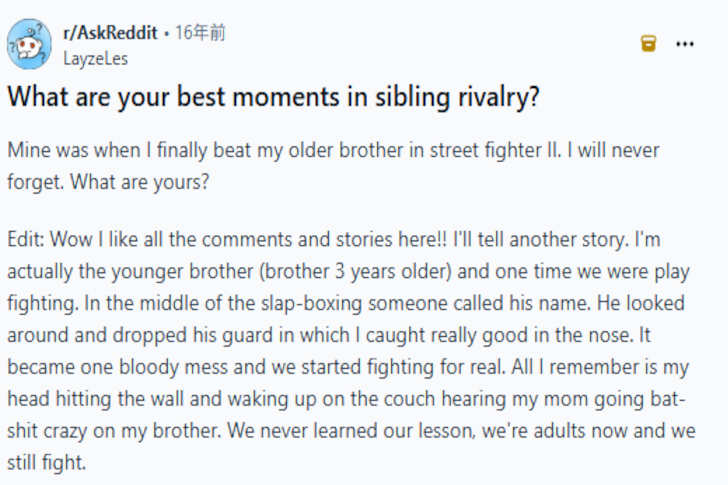Click the r/AskReddit community avatar icon
The height and width of the screenshot is (485, 728).
30,43
